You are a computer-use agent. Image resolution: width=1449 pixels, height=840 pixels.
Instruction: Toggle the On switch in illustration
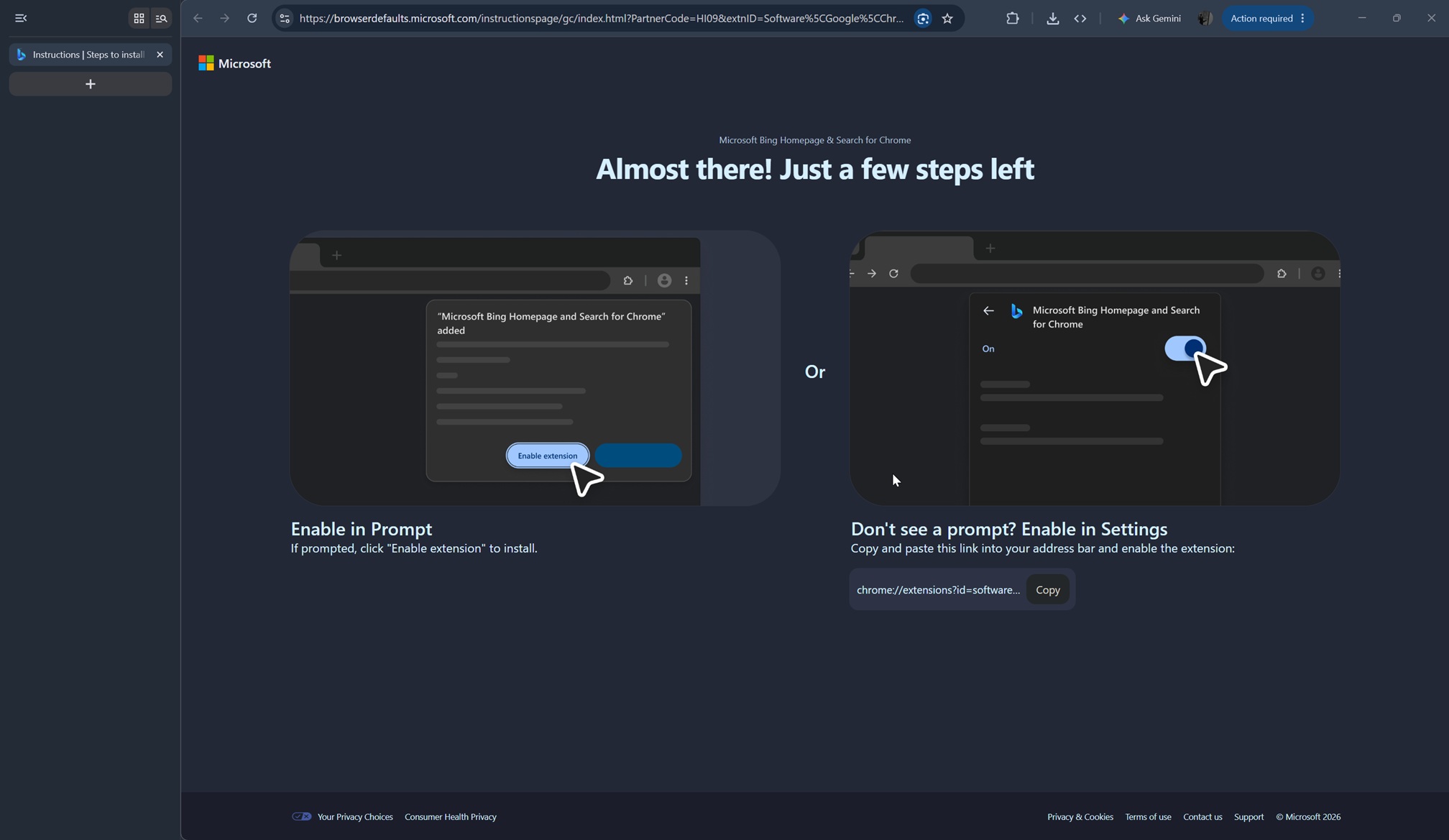[1185, 349]
